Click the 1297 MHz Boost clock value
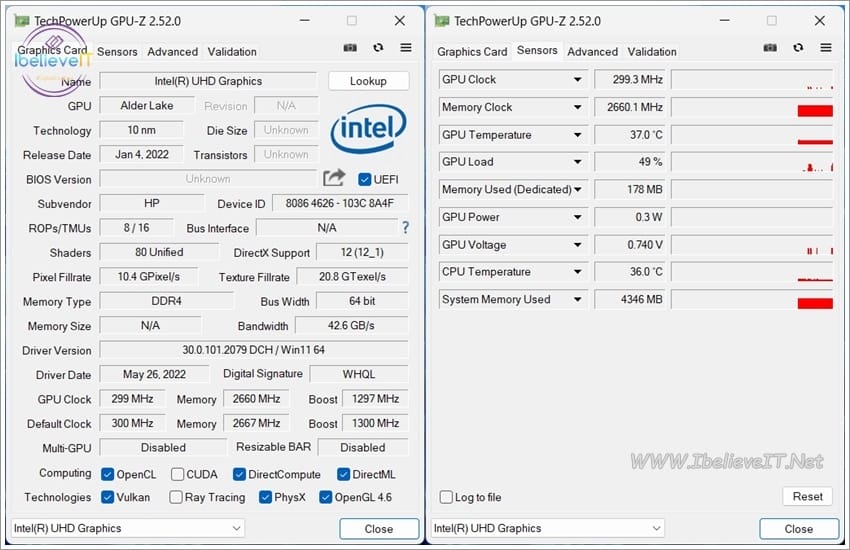The width and height of the screenshot is (850, 550). (x=375, y=399)
